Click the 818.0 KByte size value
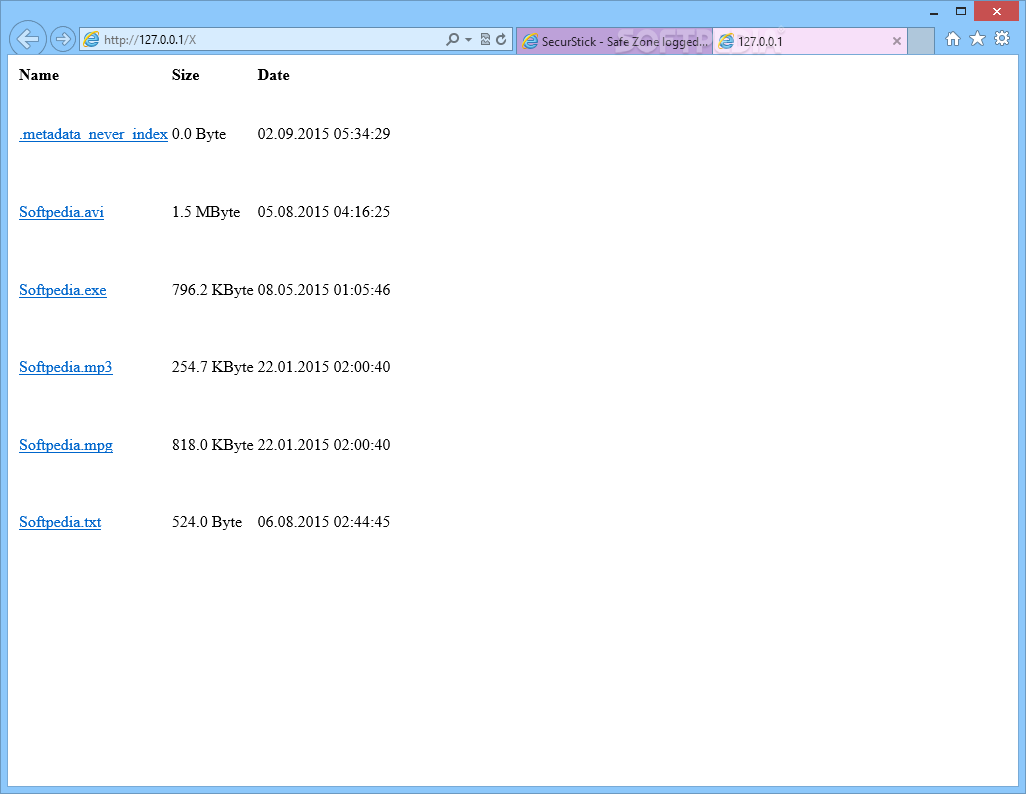Image resolution: width=1026 pixels, height=794 pixels. click(x=213, y=445)
